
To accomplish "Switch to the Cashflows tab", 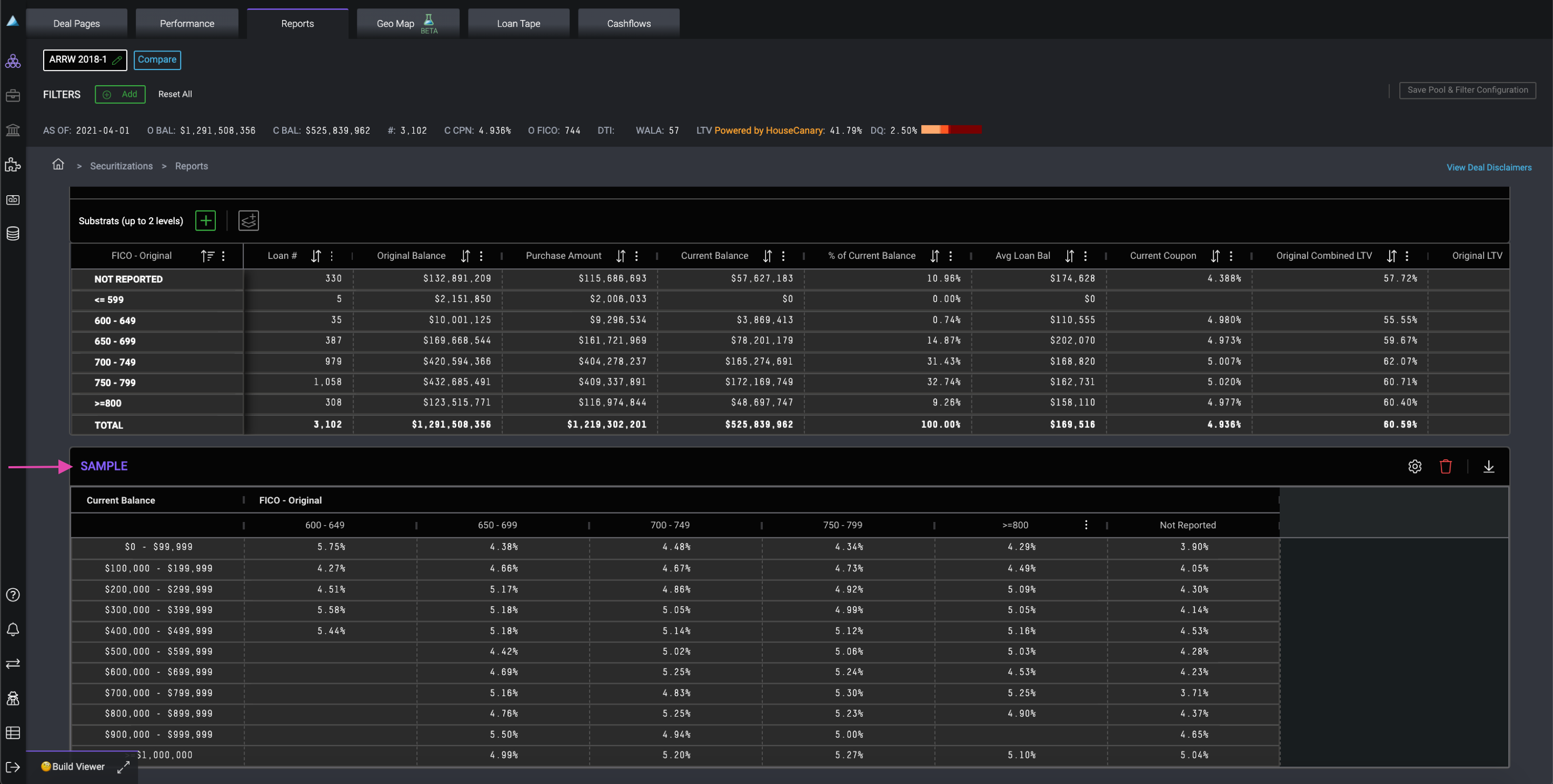I will pyautogui.click(x=628, y=24).
